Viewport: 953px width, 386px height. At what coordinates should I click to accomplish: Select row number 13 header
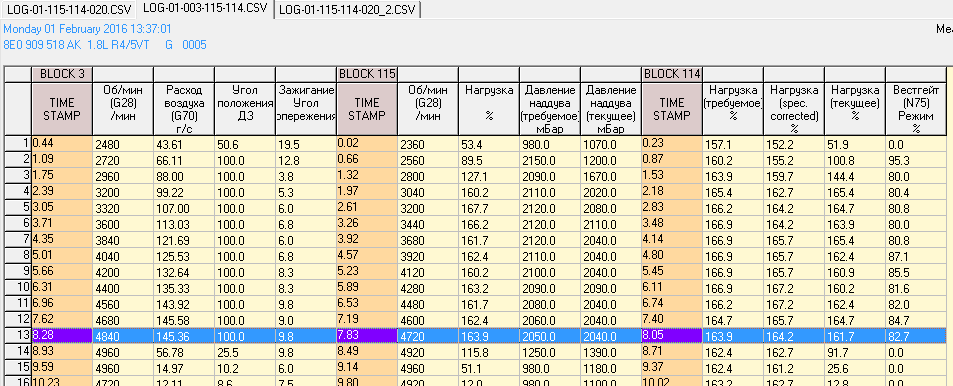(x=18, y=335)
